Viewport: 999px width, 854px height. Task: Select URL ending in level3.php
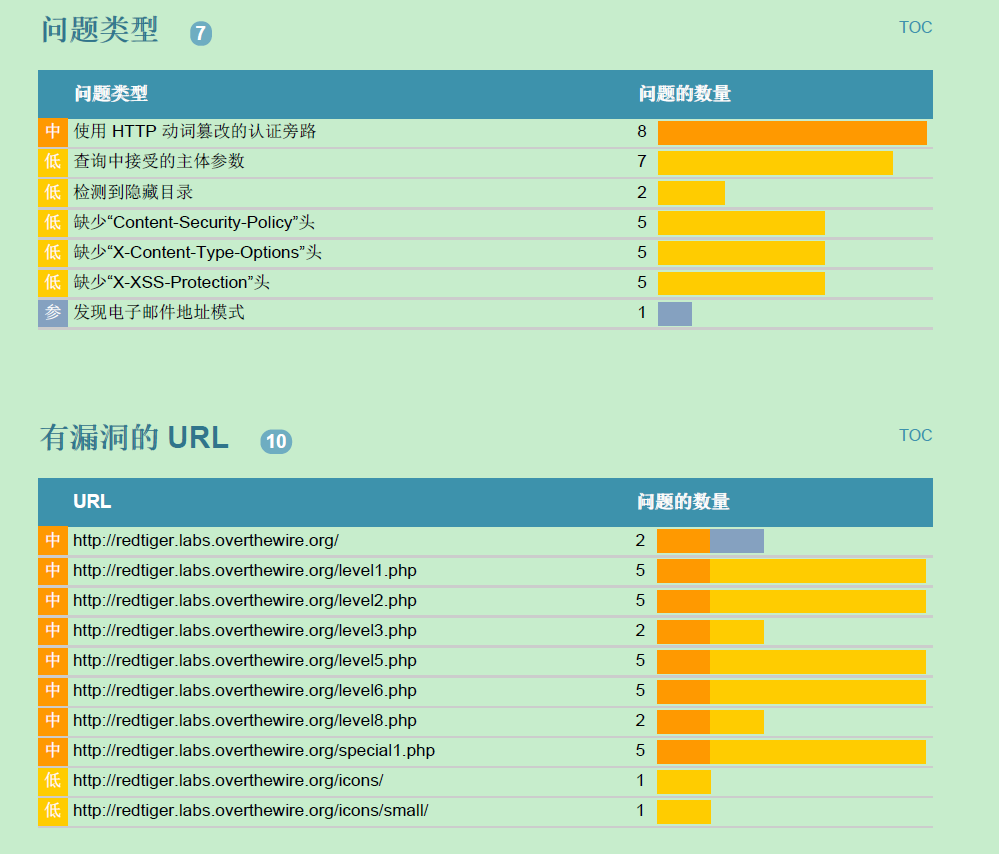[x=245, y=630]
